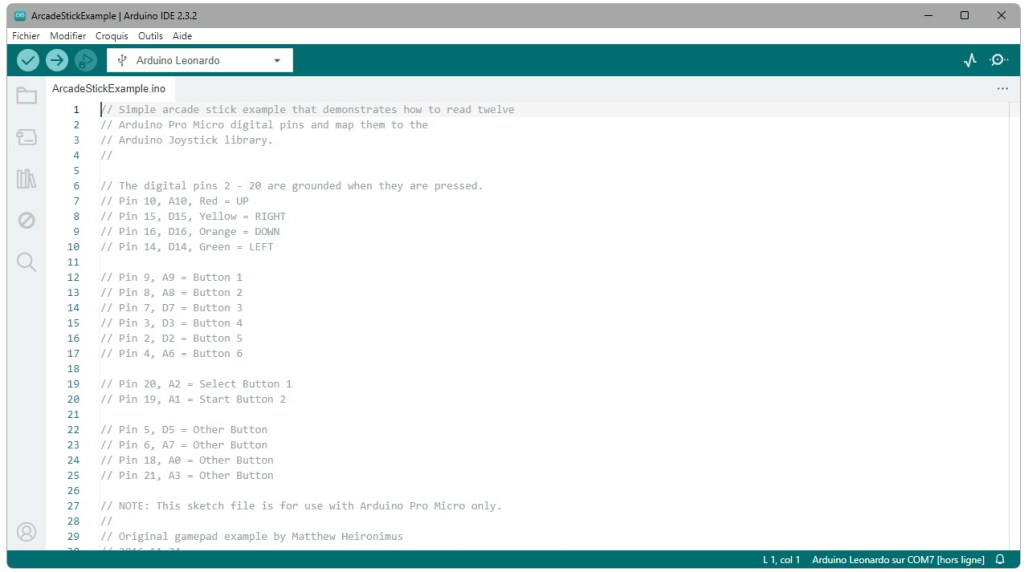Click the user account profile icon
This screenshot has width=1024, height=572.
[x=27, y=531]
